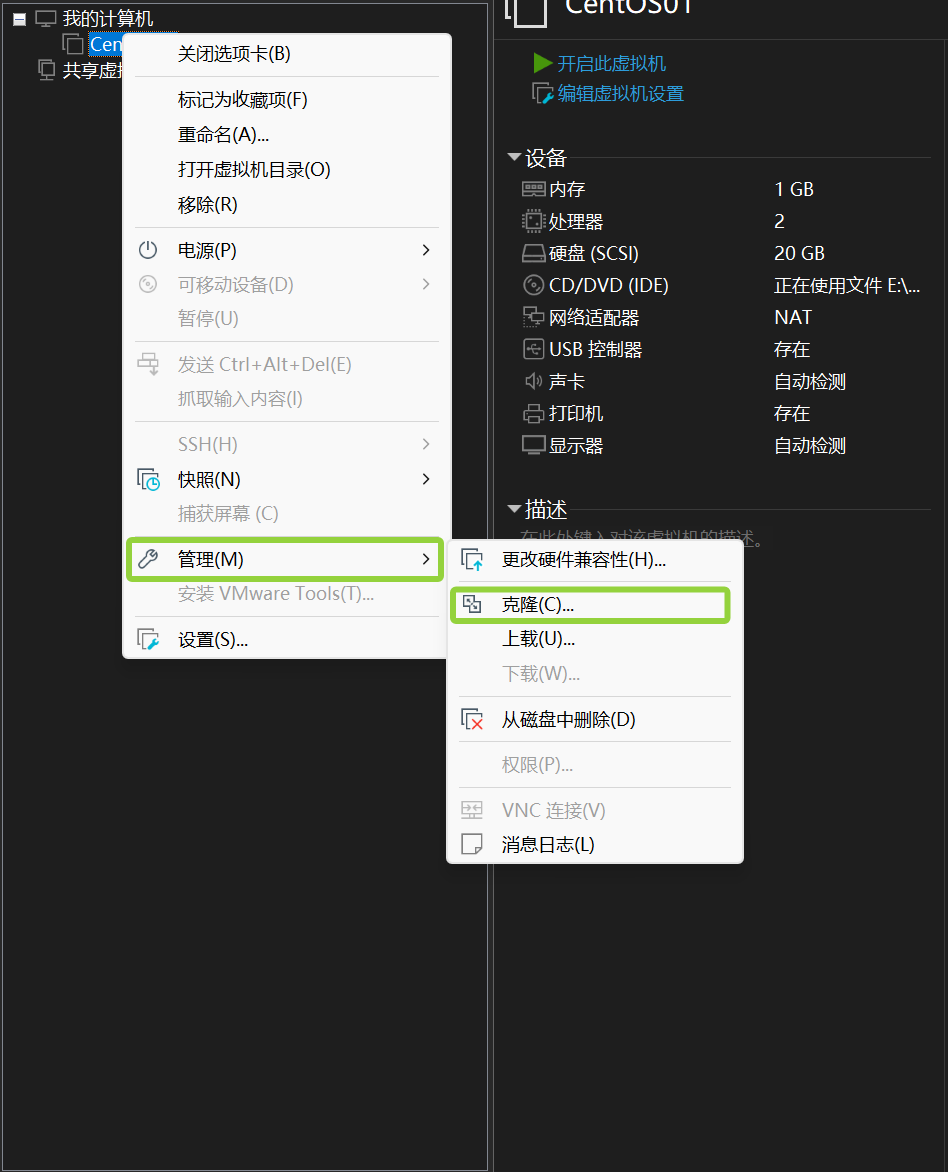Click the sound card speaker icon
The width and height of the screenshot is (948, 1172).
[534, 381]
